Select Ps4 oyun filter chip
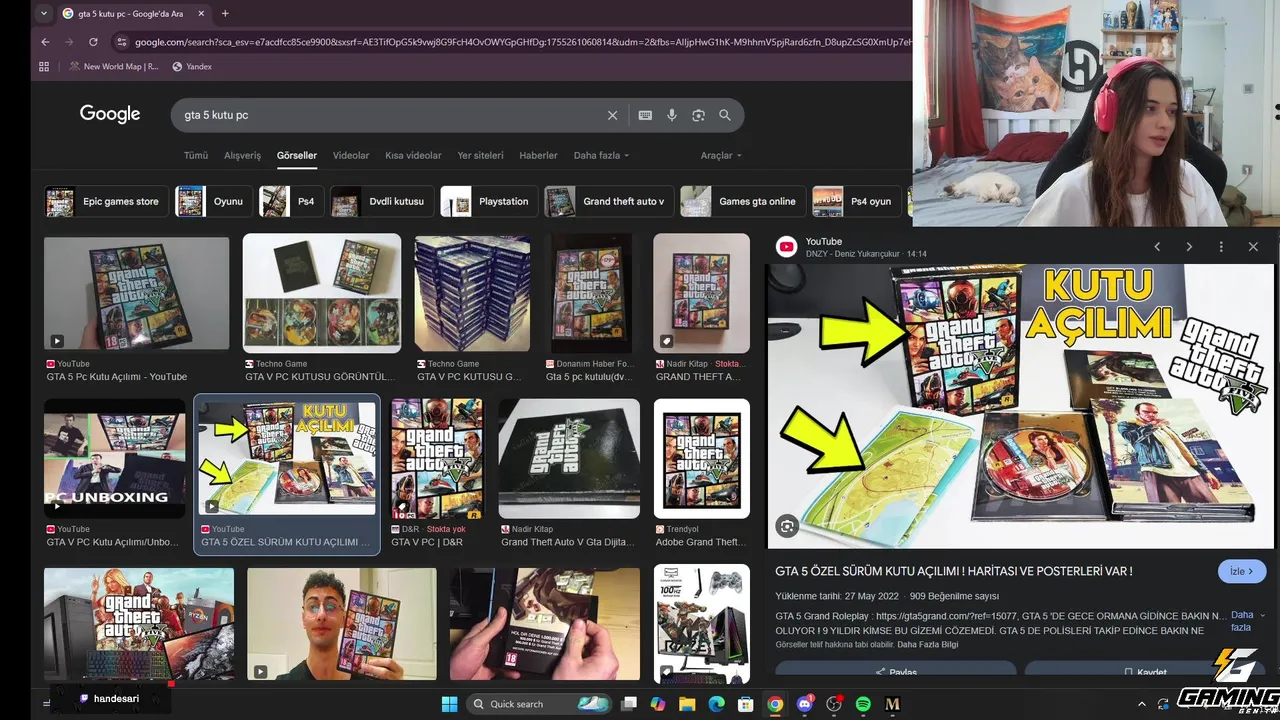 point(856,201)
